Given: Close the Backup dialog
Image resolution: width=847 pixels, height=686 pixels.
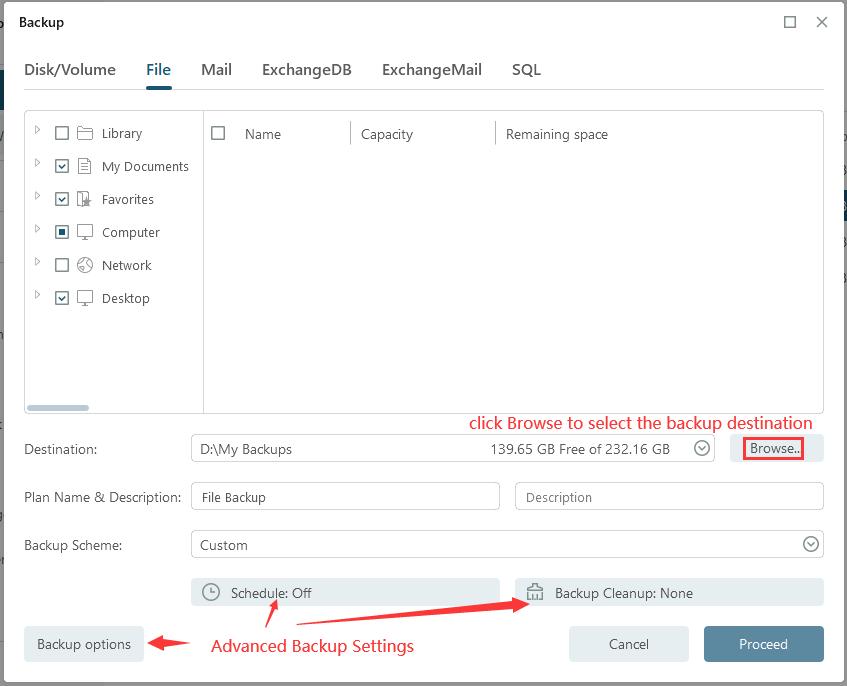Looking at the screenshot, I should (822, 22).
